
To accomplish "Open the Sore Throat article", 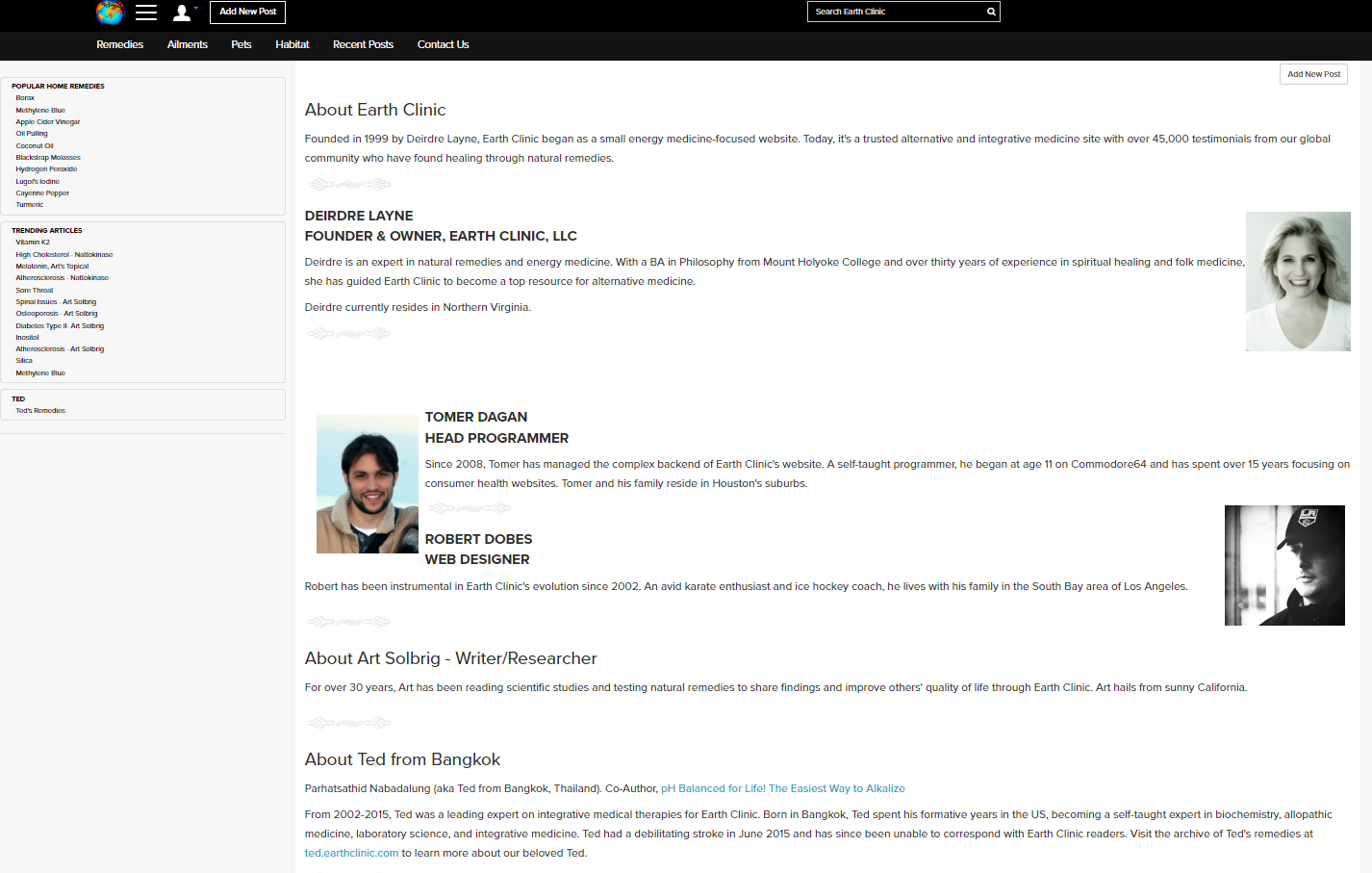I will click(x=35, y=291).
